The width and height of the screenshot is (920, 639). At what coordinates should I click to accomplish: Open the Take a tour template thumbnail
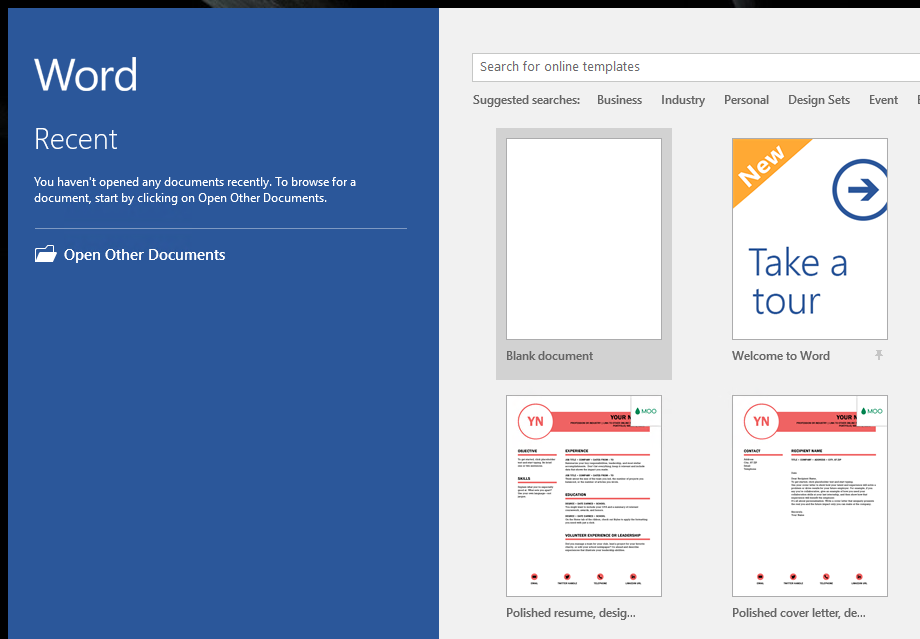[810, 239]
